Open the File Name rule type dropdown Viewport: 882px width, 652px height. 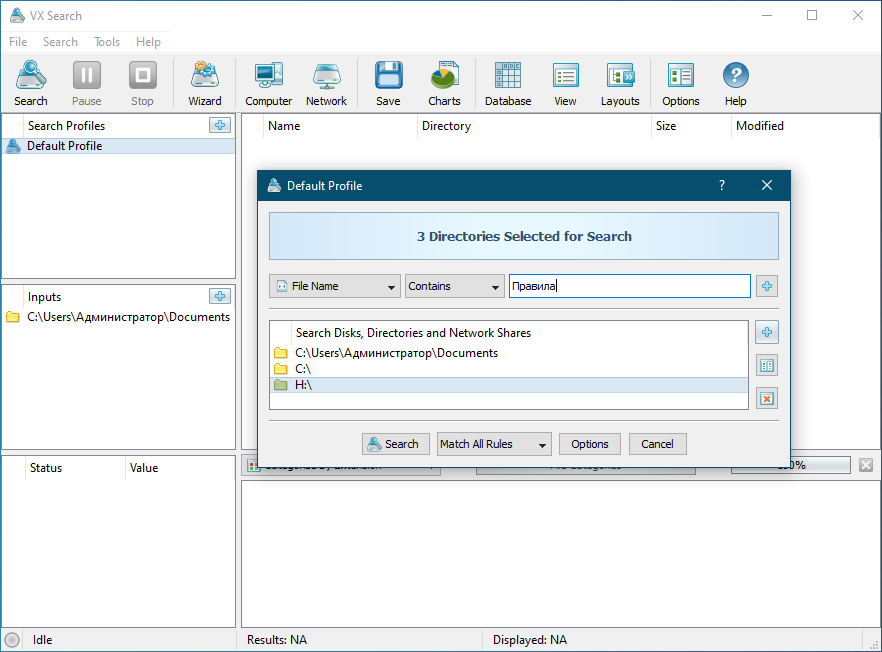[x=335, y=286]
